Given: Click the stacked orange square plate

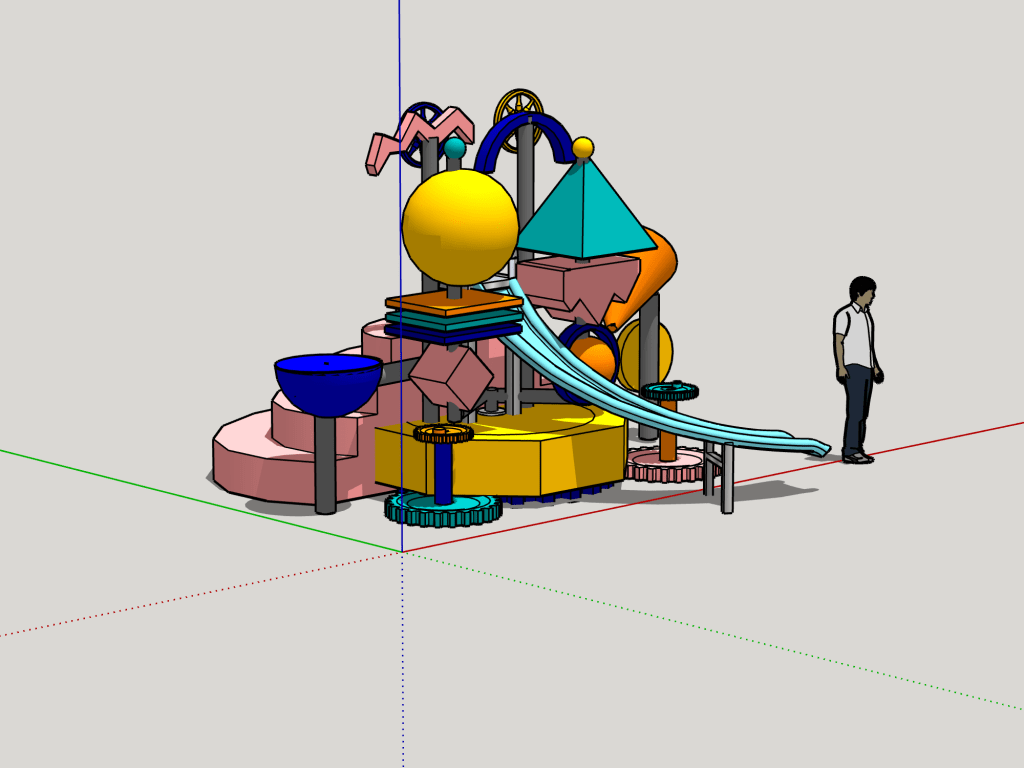Looking at the screenshot, I should (x=455, y=301).
